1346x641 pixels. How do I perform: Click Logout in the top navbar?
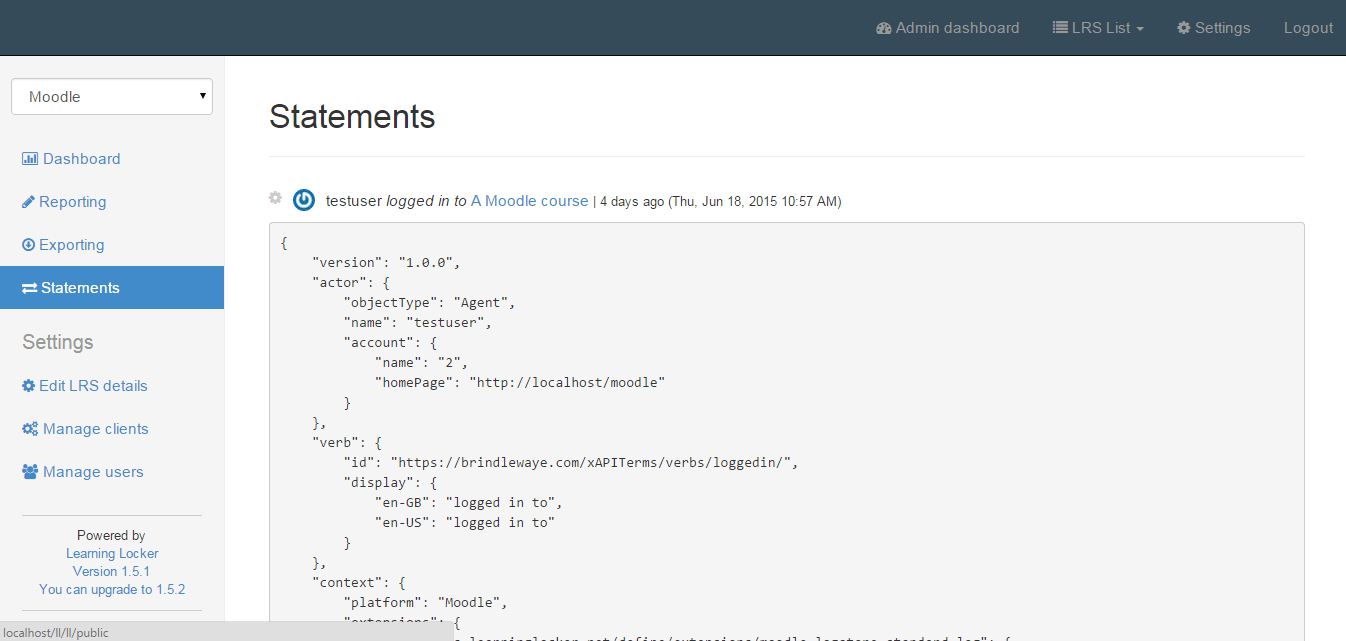1308,28
